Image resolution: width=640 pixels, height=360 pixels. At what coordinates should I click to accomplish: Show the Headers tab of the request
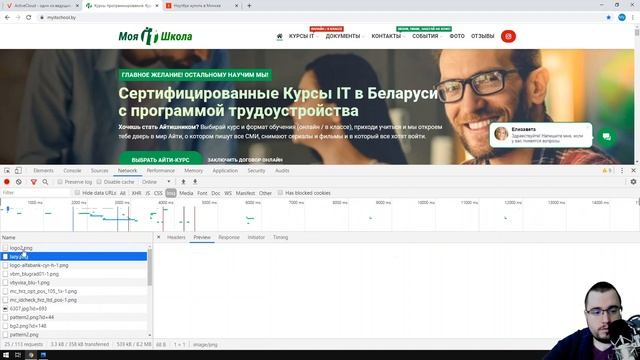(x=176, y=237)
